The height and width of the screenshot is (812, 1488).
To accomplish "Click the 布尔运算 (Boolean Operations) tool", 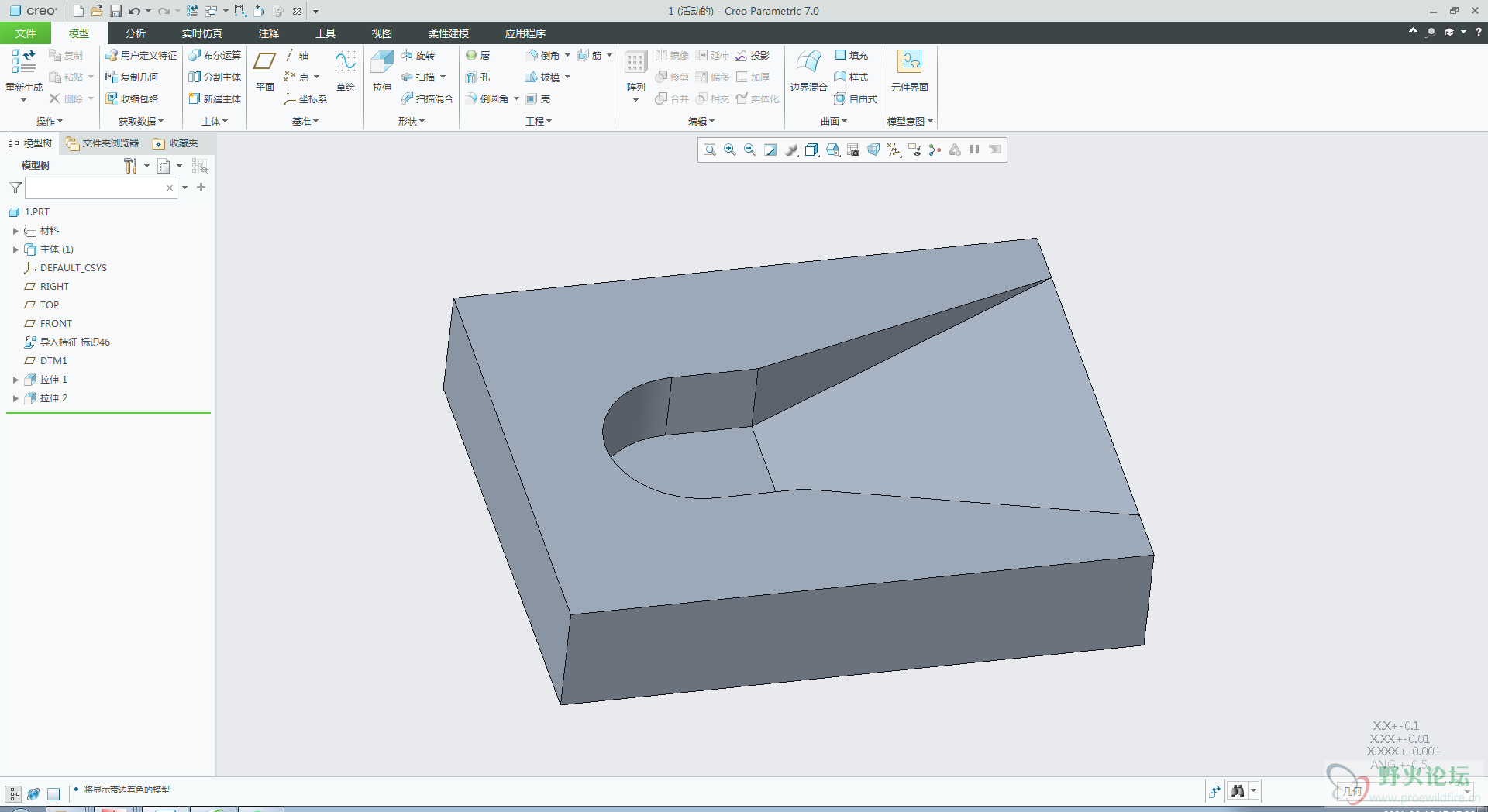I will click(215, 56).
